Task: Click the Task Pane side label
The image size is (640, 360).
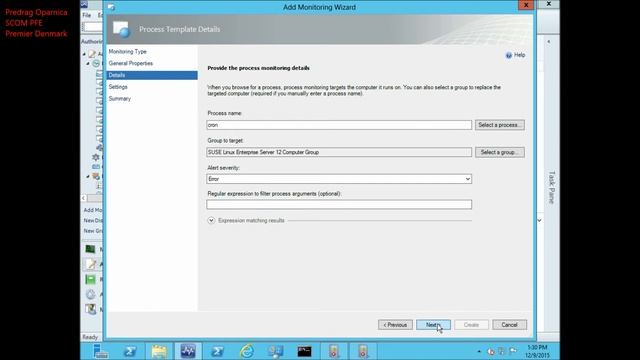Action: (551, 187)
